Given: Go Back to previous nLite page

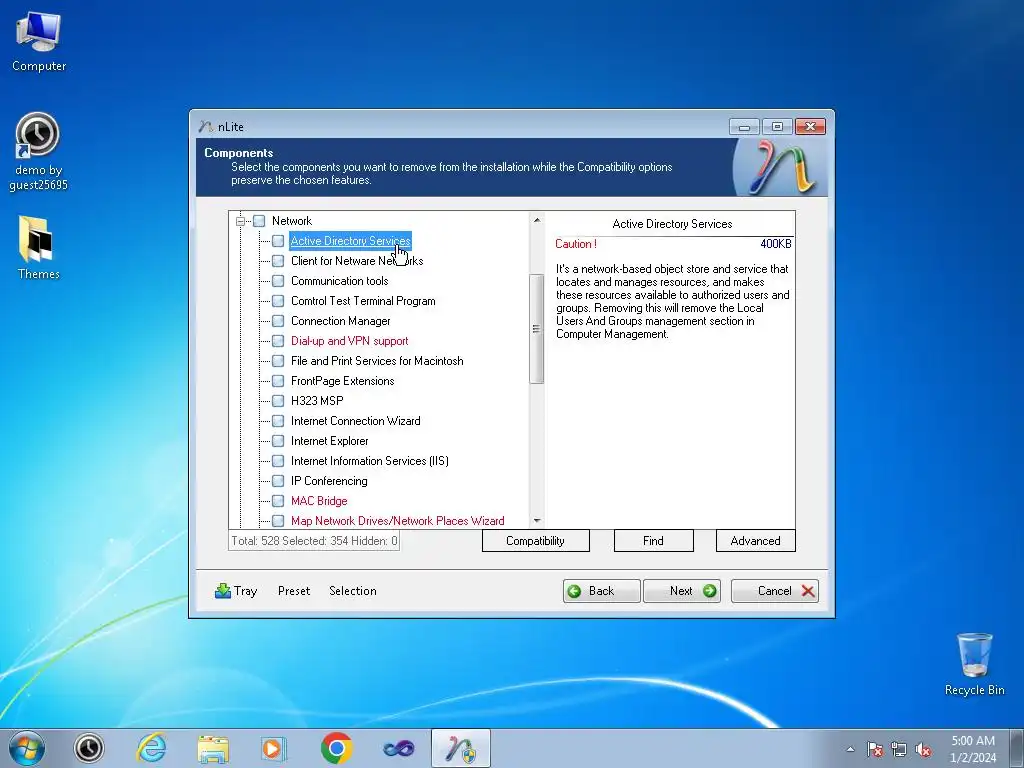Looking at the screenshot, I should (x=601, y=591).
